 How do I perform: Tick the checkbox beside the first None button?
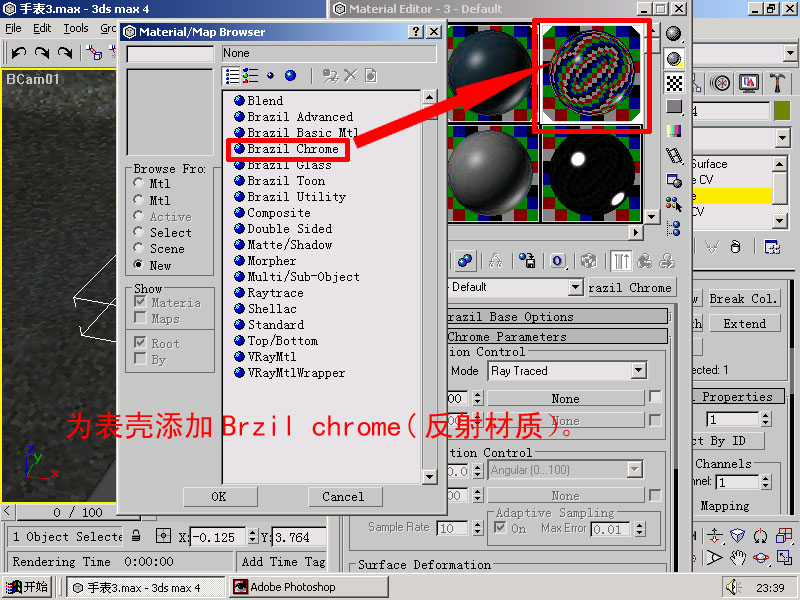655,396
